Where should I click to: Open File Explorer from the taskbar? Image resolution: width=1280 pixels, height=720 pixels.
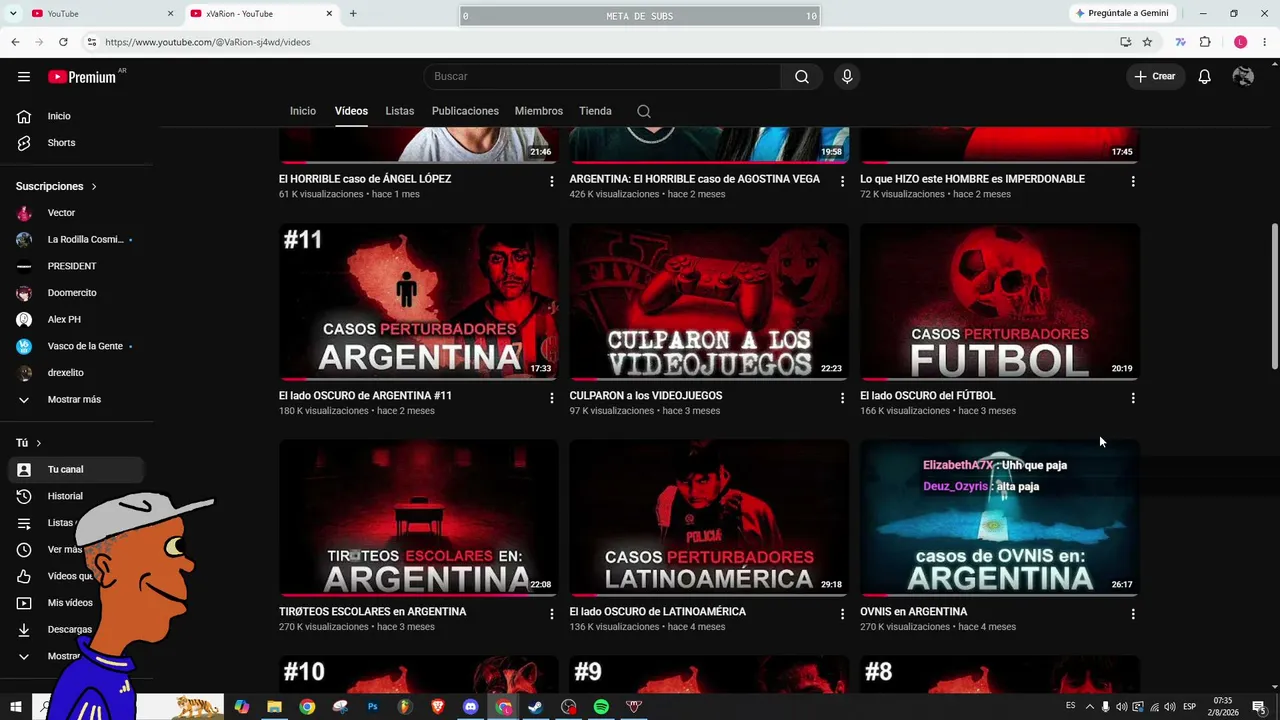coord(274,707)
